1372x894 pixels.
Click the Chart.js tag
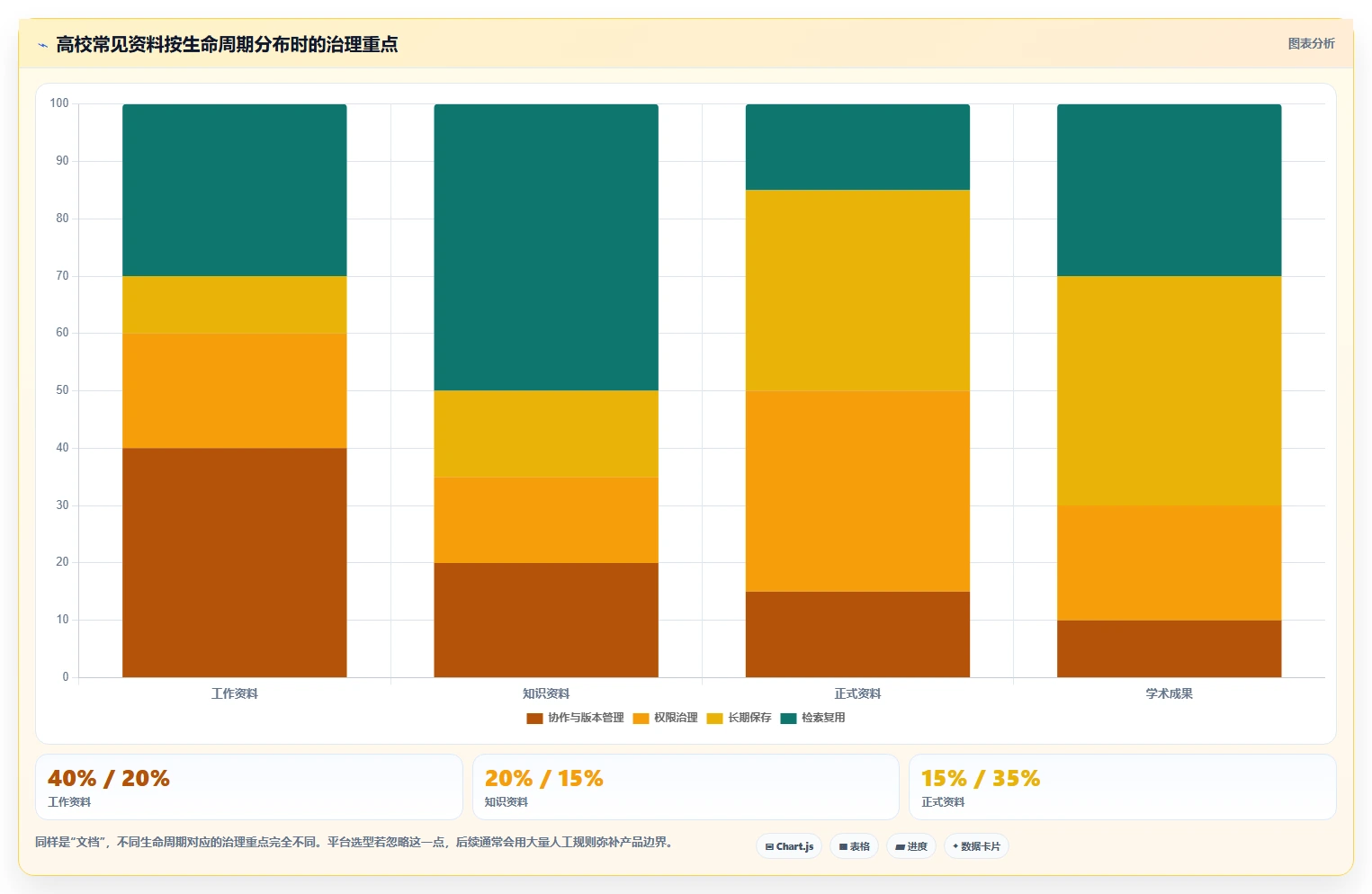click(789, 846)
